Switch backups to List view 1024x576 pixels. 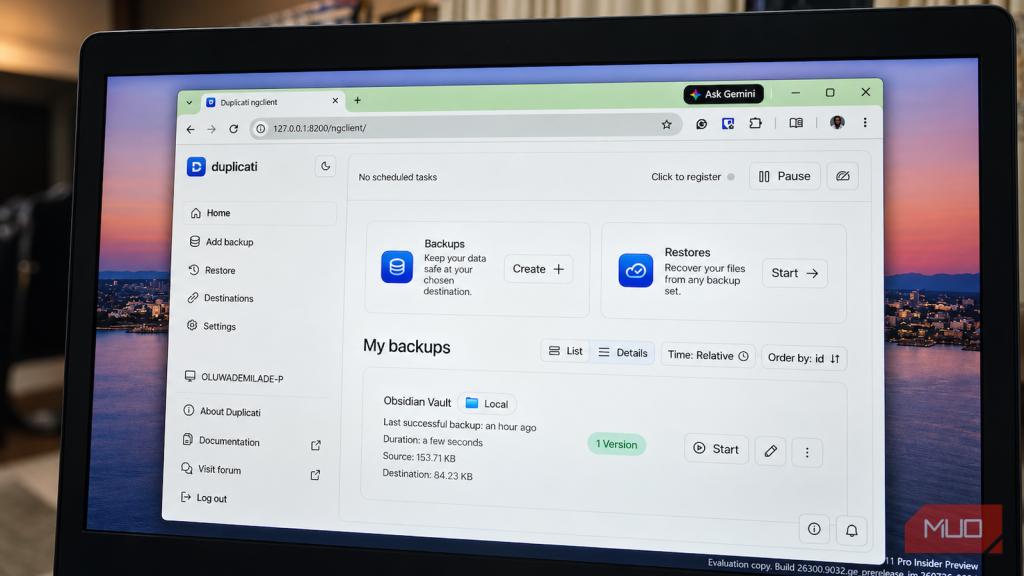pos(566,351)
